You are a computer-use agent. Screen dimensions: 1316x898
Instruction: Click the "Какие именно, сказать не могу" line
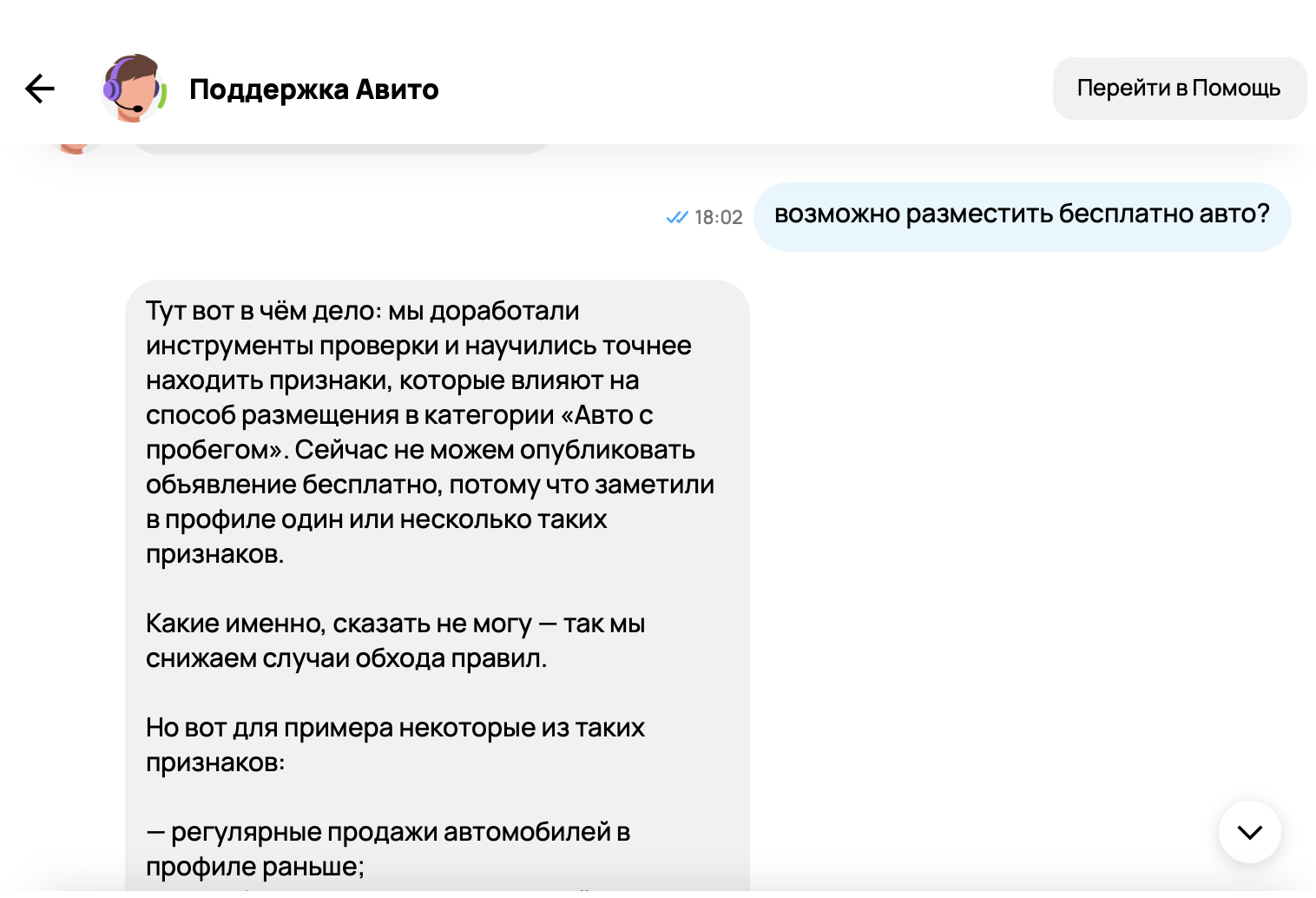coord(395,624)
